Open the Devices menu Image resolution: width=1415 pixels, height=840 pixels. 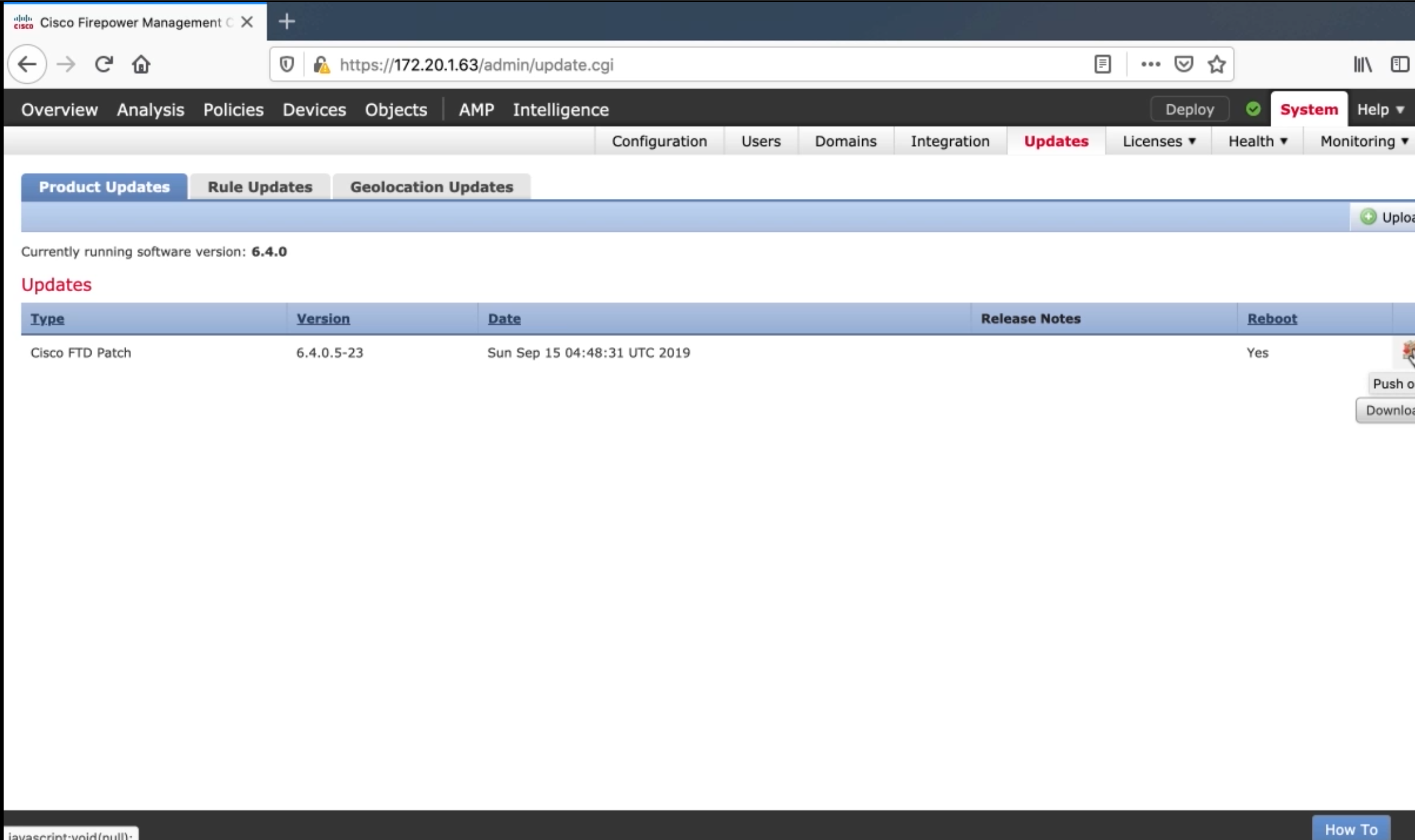coord(314,110)
